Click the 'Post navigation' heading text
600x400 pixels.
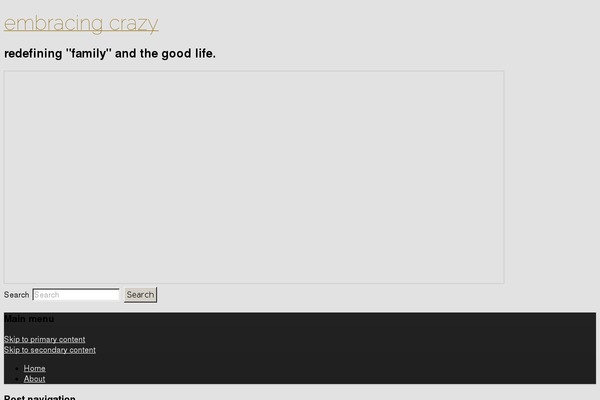pos(40,397)
